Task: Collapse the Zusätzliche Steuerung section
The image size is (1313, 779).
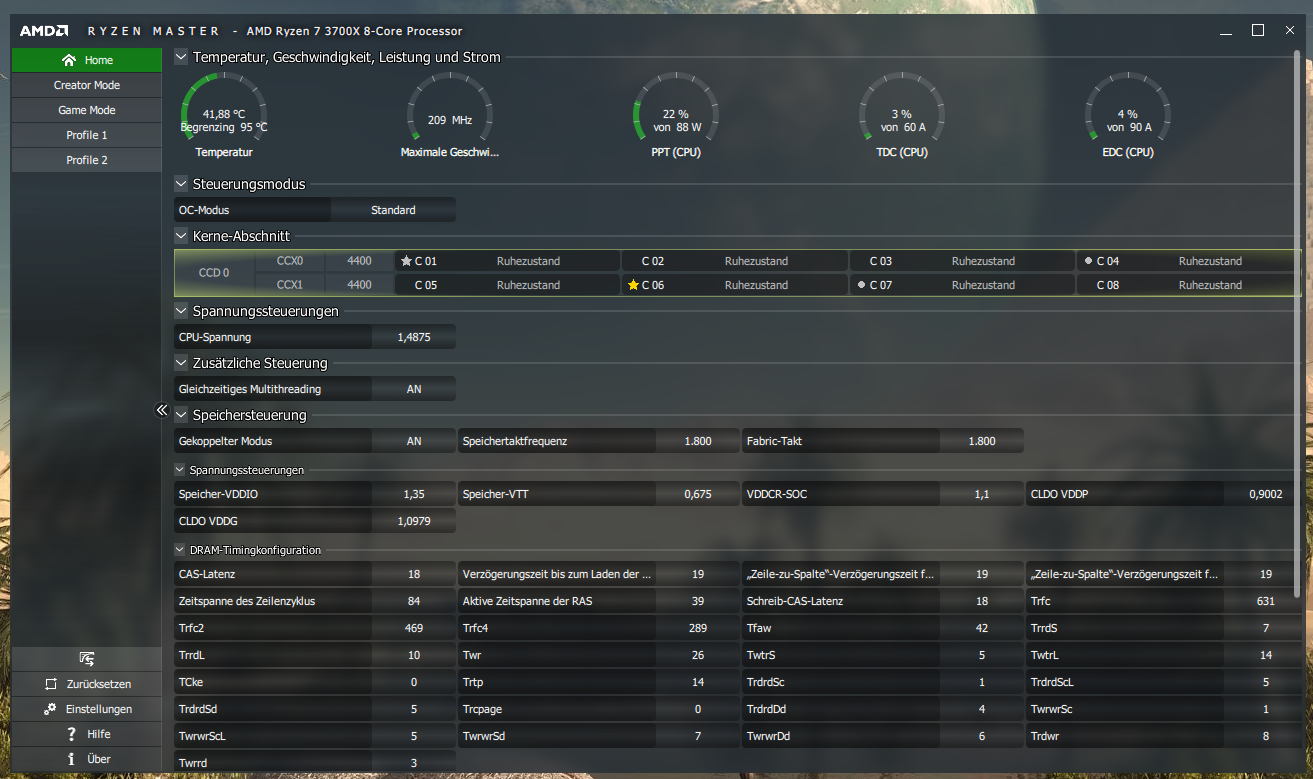Action: [x=181, y=363]
